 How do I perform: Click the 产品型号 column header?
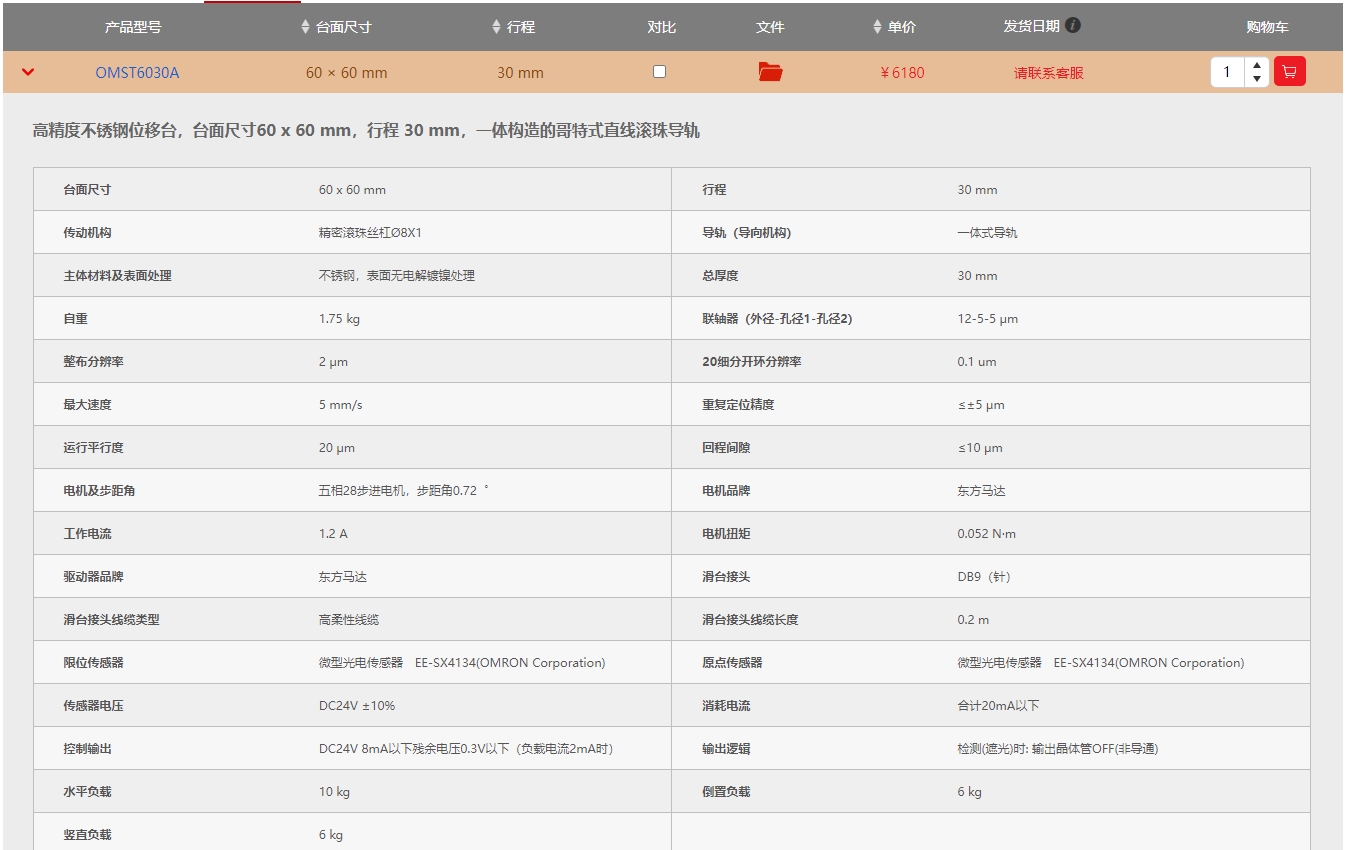133,27
